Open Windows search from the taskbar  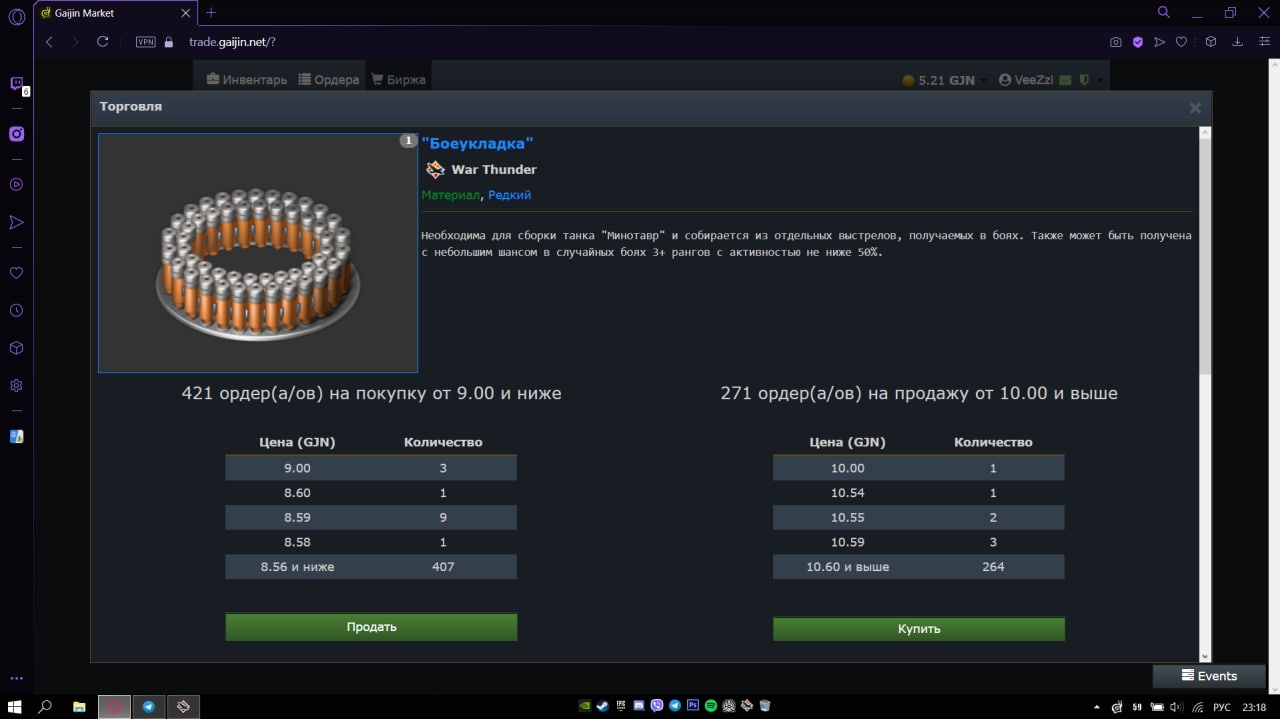[45, 706]
